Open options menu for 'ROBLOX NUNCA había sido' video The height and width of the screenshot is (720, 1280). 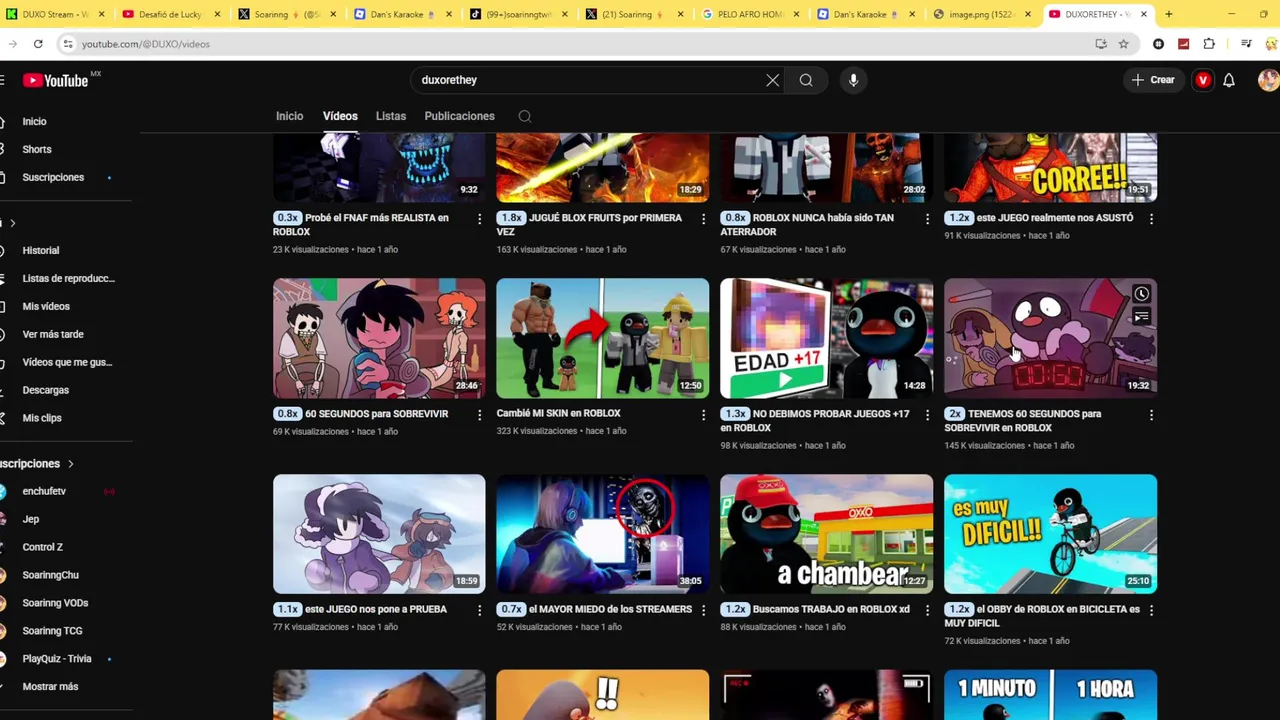(927, 218)
